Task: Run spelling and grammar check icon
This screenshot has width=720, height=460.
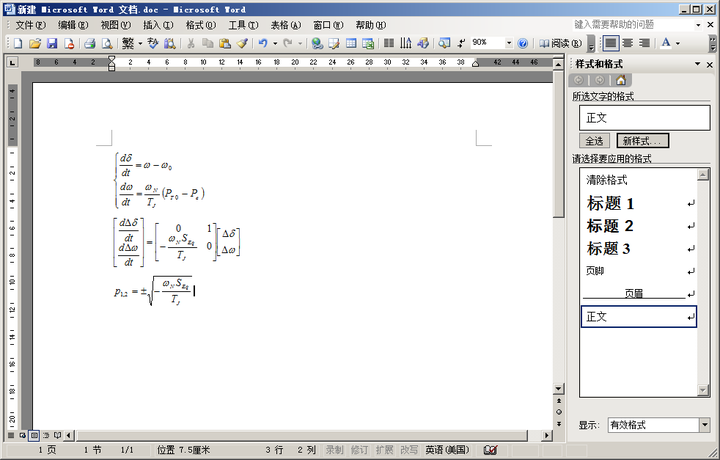Action: click(x=152, y=43)
